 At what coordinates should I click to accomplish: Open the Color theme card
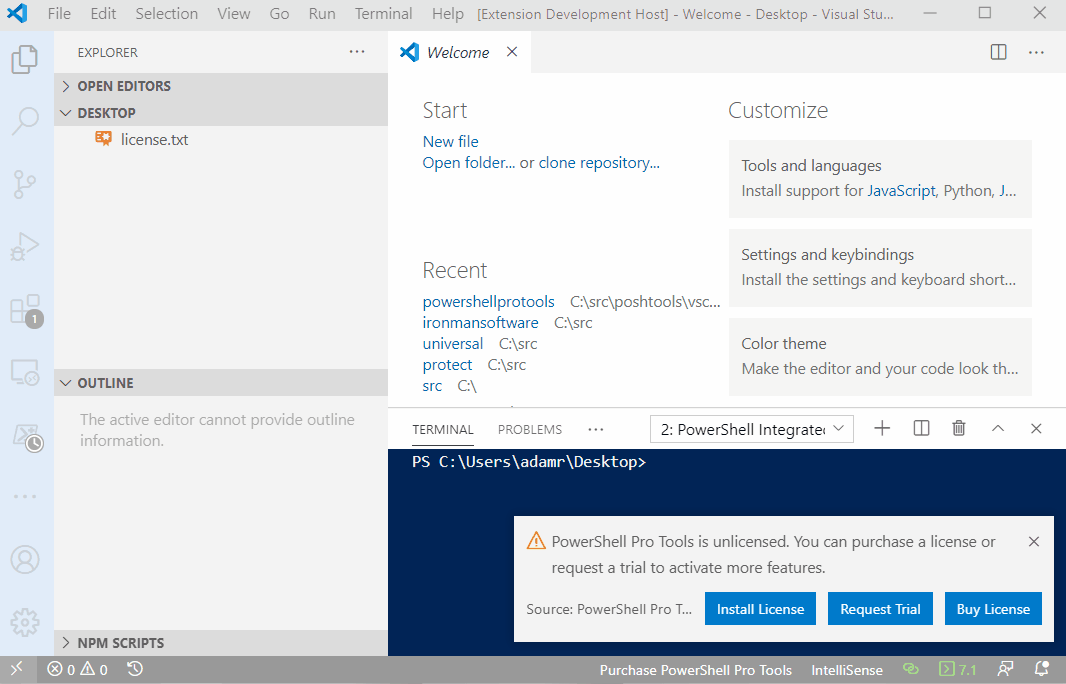tap(880, 356)
